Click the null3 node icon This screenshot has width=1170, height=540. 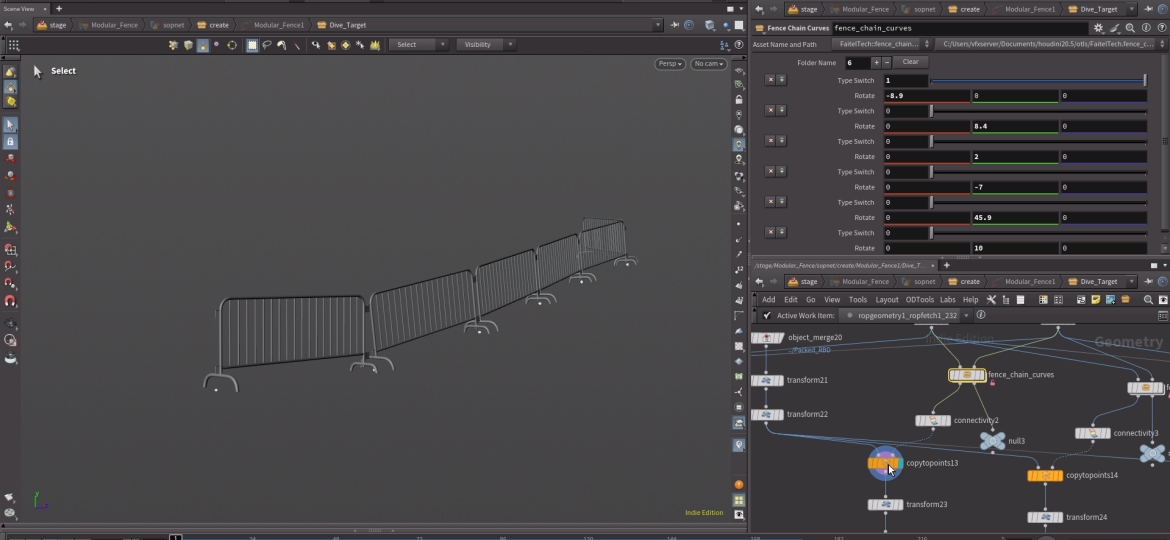pyautogui.click(x=992, y=441)
